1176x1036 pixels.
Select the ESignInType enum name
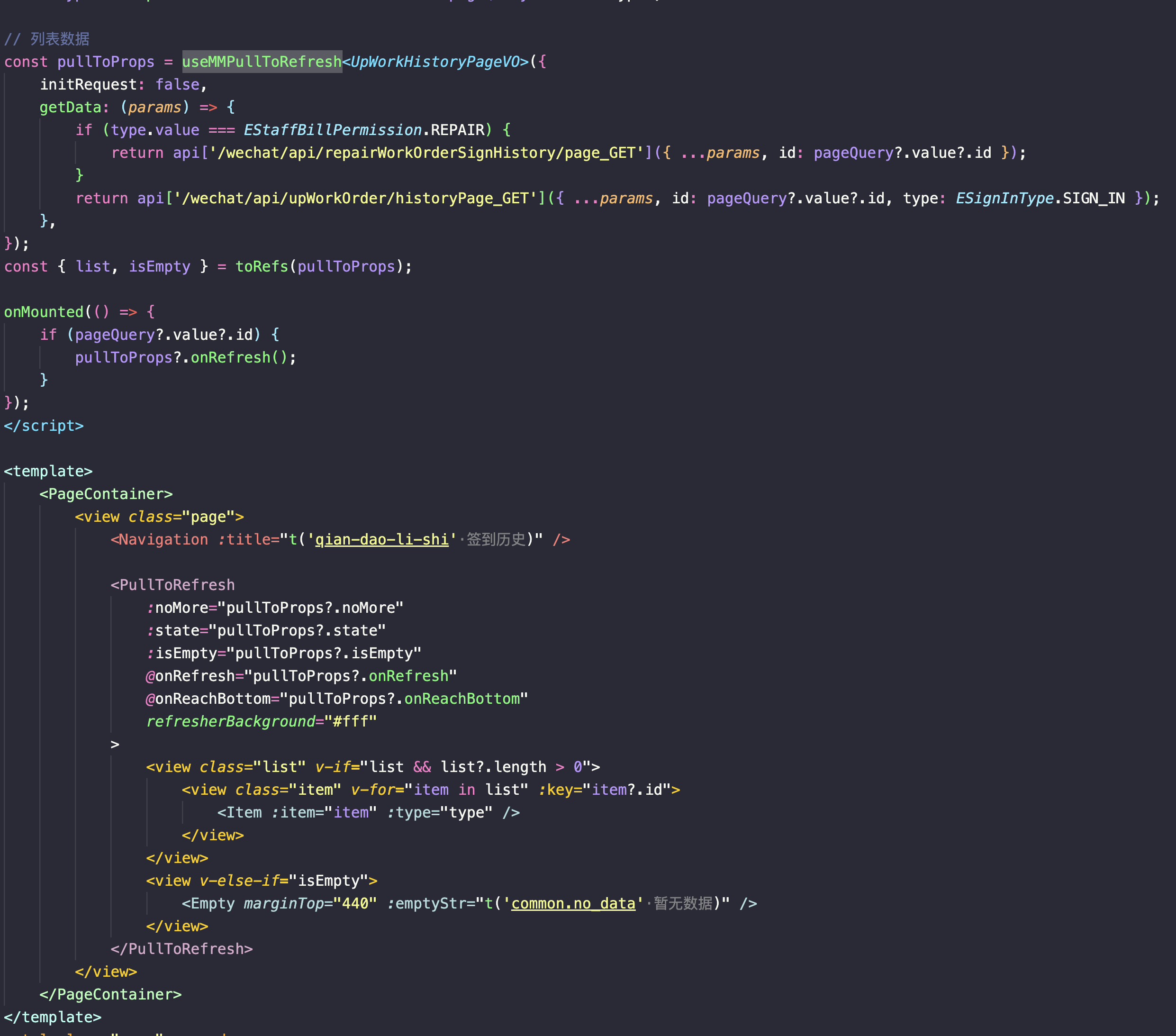point(1005,198)
